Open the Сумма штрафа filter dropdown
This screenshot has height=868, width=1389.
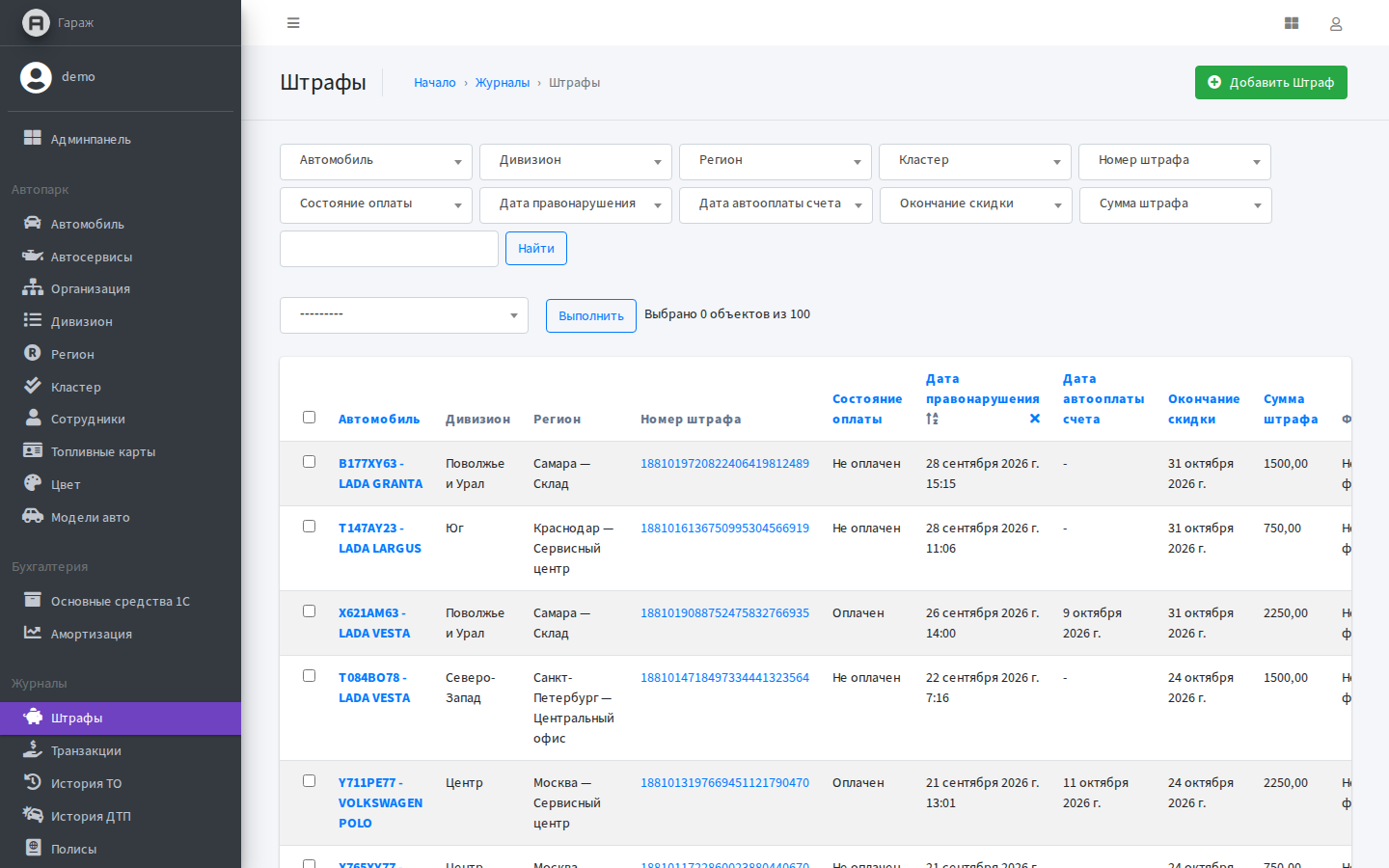click(1176, 204)
